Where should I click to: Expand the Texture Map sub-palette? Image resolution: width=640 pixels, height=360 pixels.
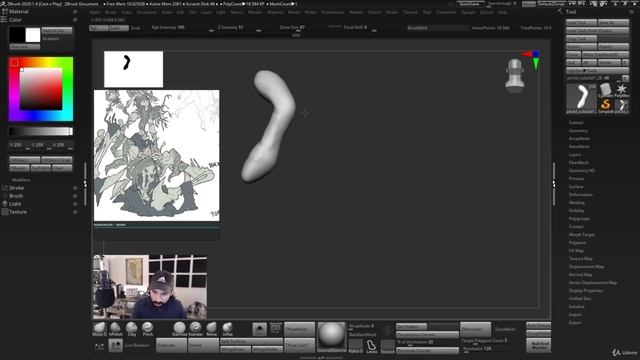[581, 258]
